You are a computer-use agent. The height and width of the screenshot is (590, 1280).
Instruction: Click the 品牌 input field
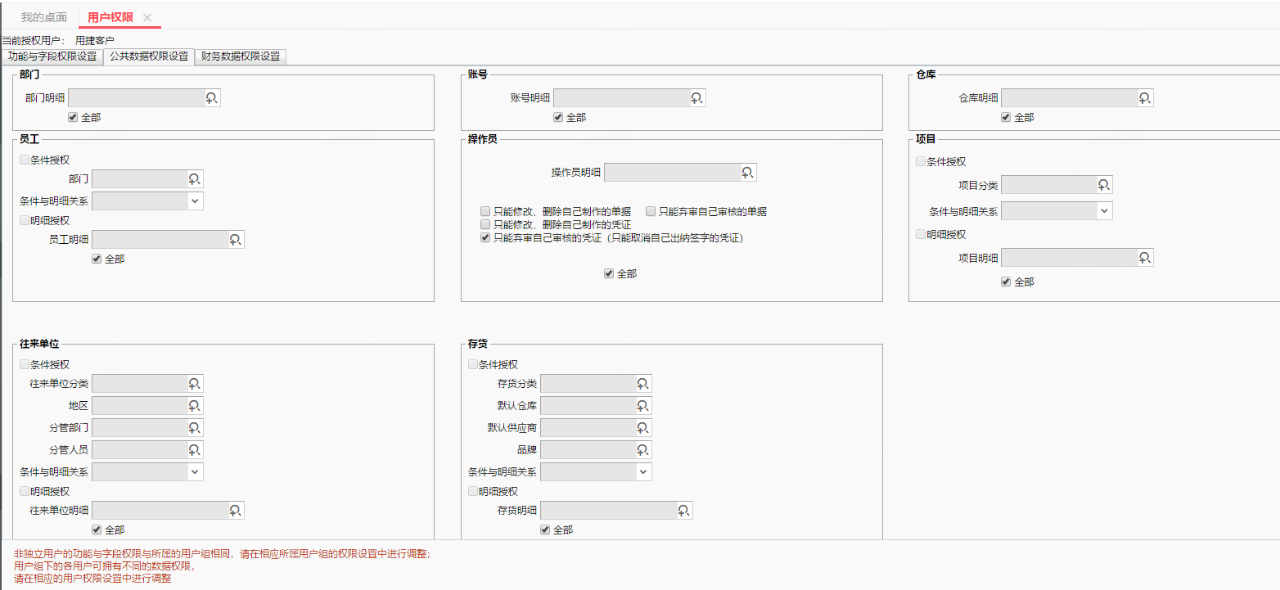(587, 450)
